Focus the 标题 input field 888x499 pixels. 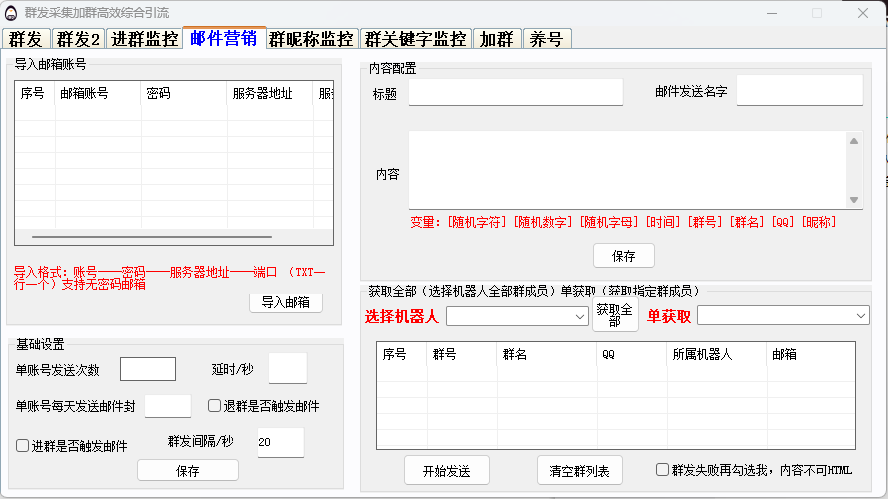[515, 93]
